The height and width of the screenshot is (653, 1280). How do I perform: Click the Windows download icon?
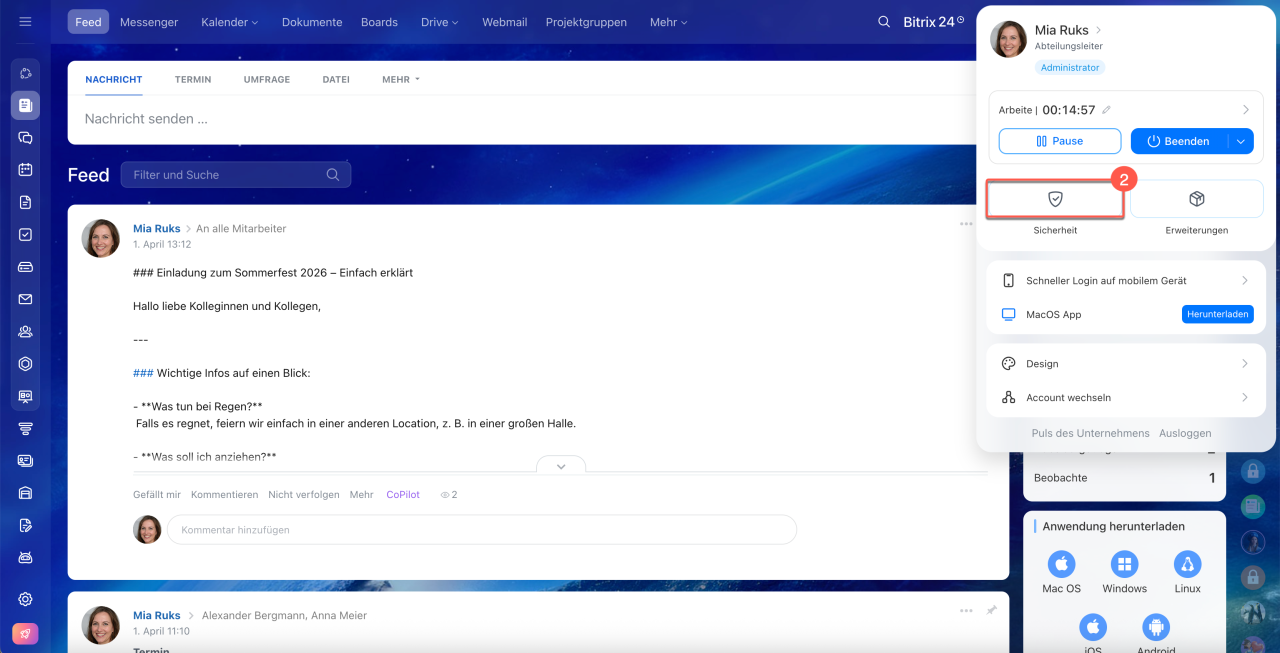click(x=1124, y=563)
